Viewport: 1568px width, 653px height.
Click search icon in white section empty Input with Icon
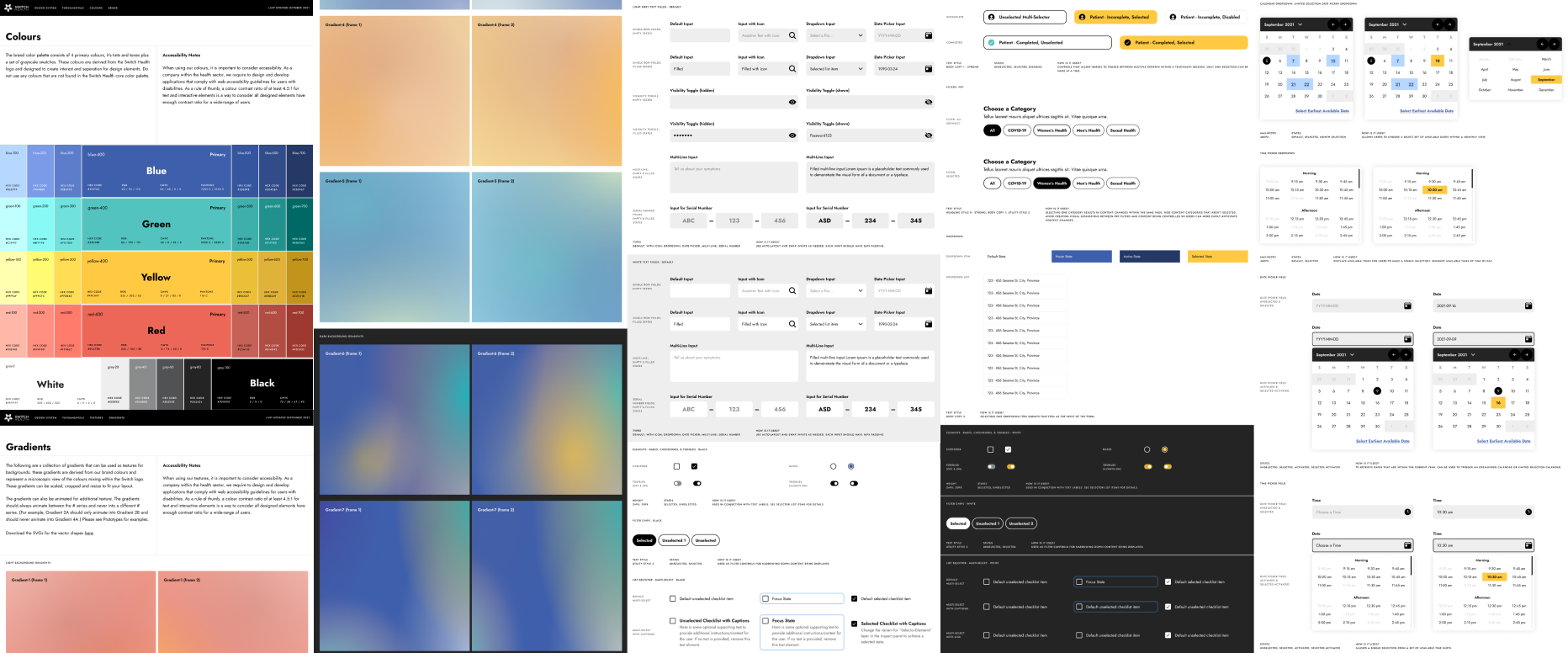(x=792, y=290)
